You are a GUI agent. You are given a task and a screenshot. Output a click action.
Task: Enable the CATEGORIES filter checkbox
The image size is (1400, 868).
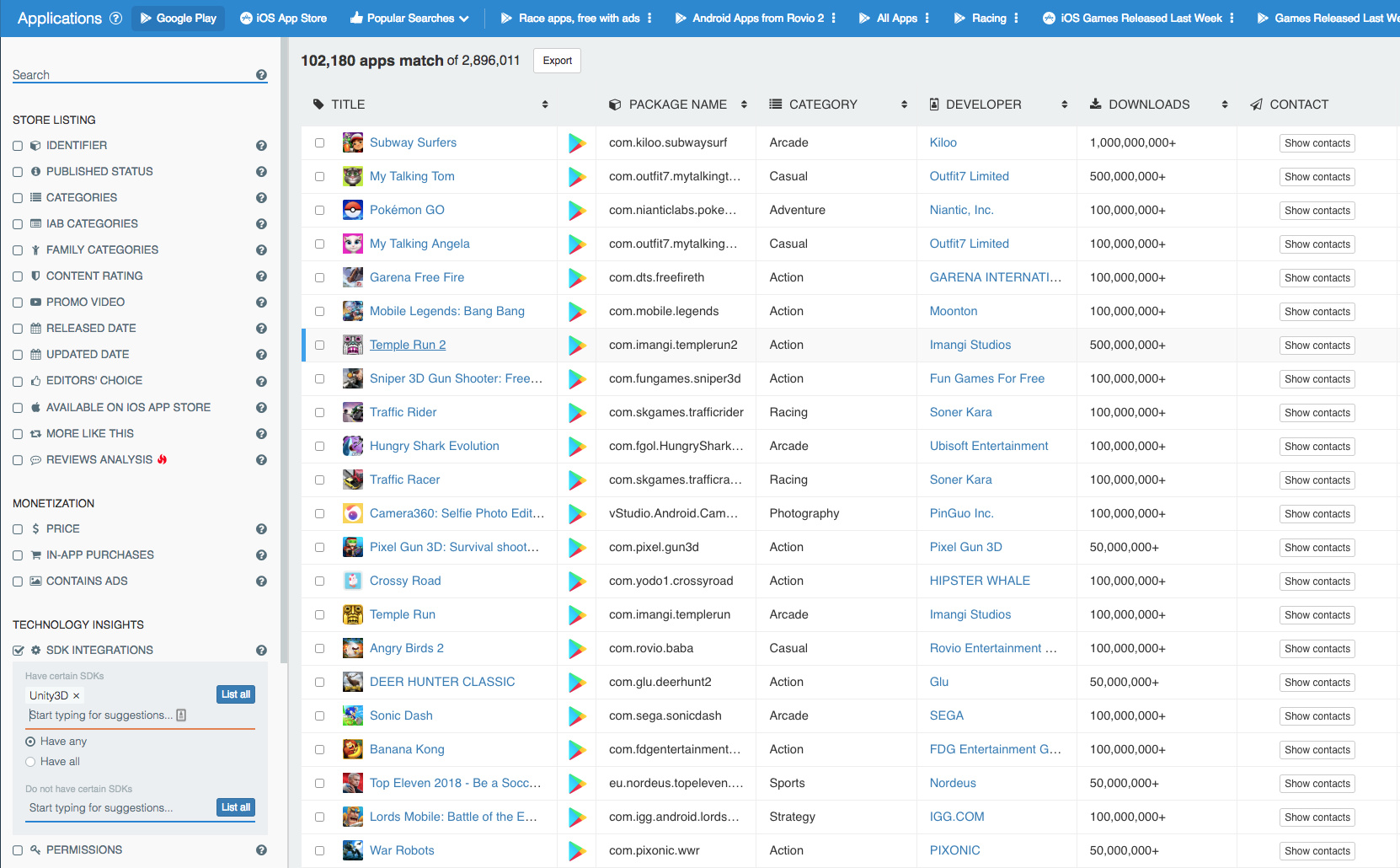[x=18, y=198]
